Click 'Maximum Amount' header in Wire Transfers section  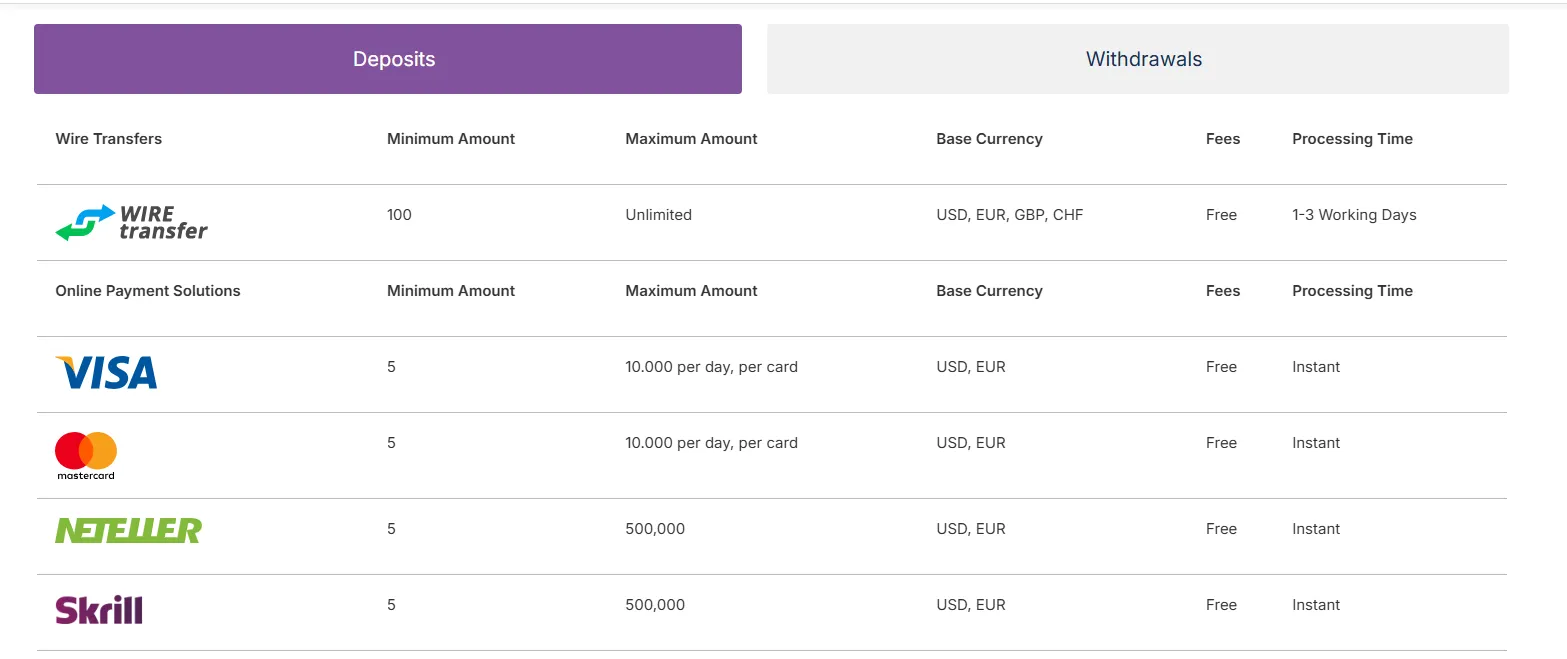[691, 139]
